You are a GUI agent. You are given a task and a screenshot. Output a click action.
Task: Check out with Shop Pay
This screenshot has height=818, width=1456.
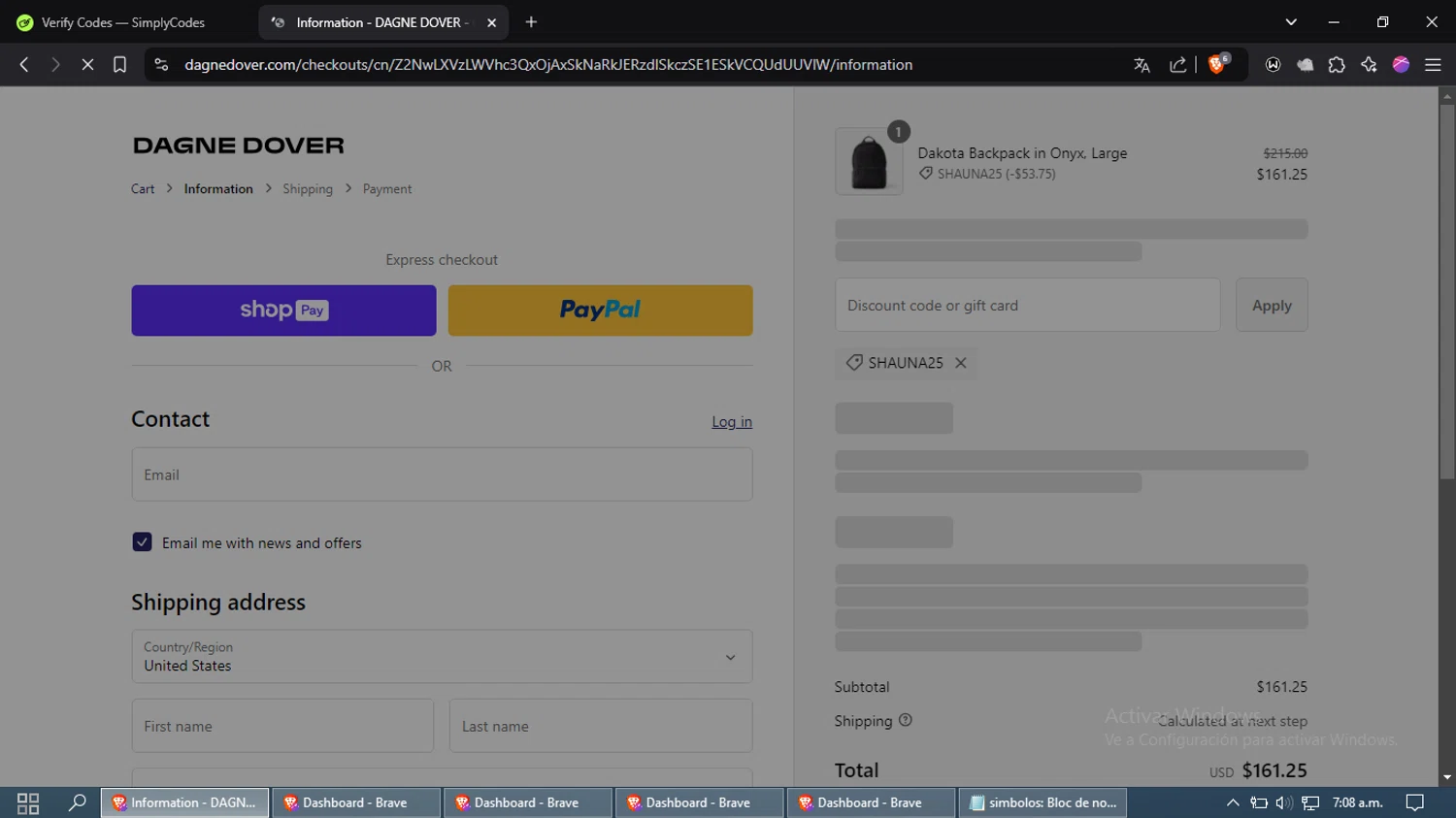[x=283, y=311]
